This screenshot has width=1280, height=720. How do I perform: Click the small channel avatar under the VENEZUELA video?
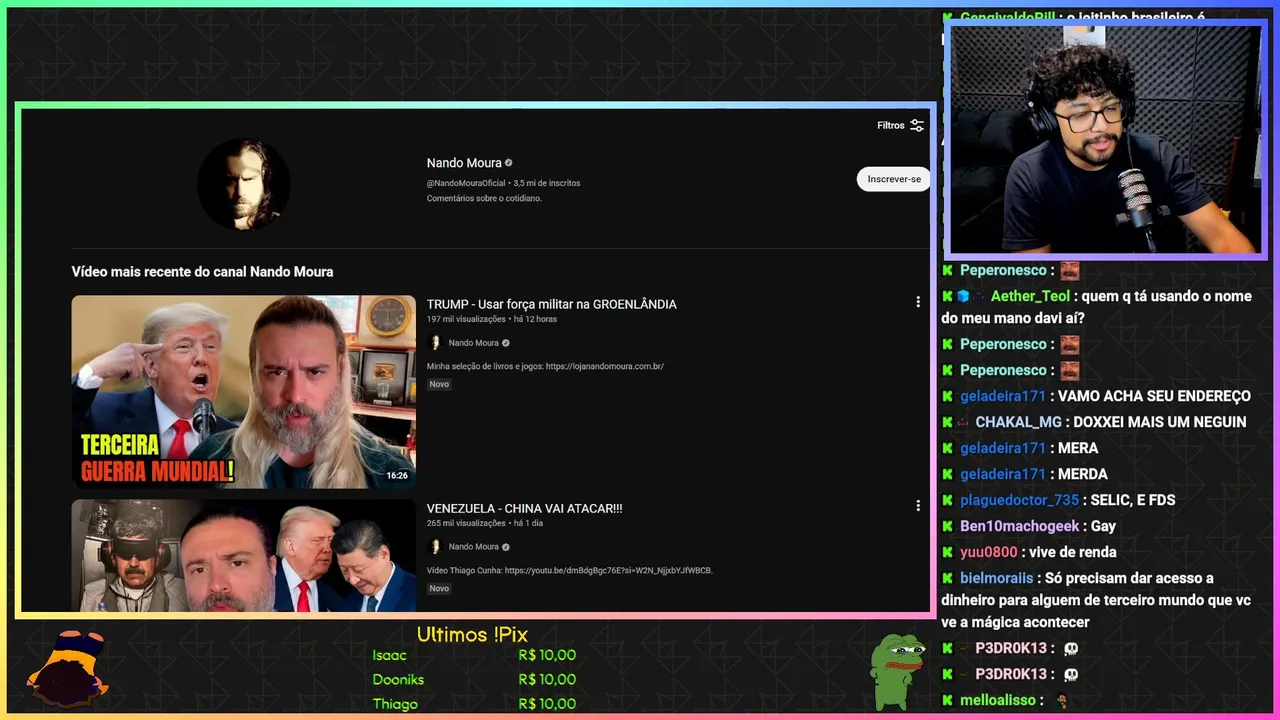(435, 547)
